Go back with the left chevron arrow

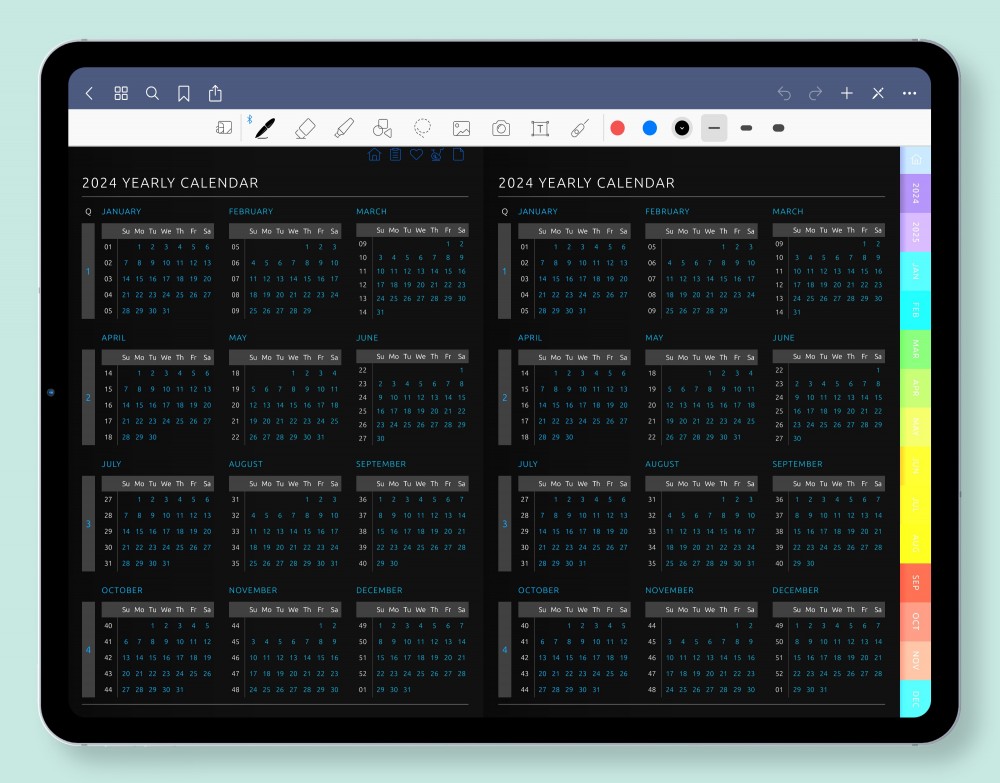(x=89, y=94)
